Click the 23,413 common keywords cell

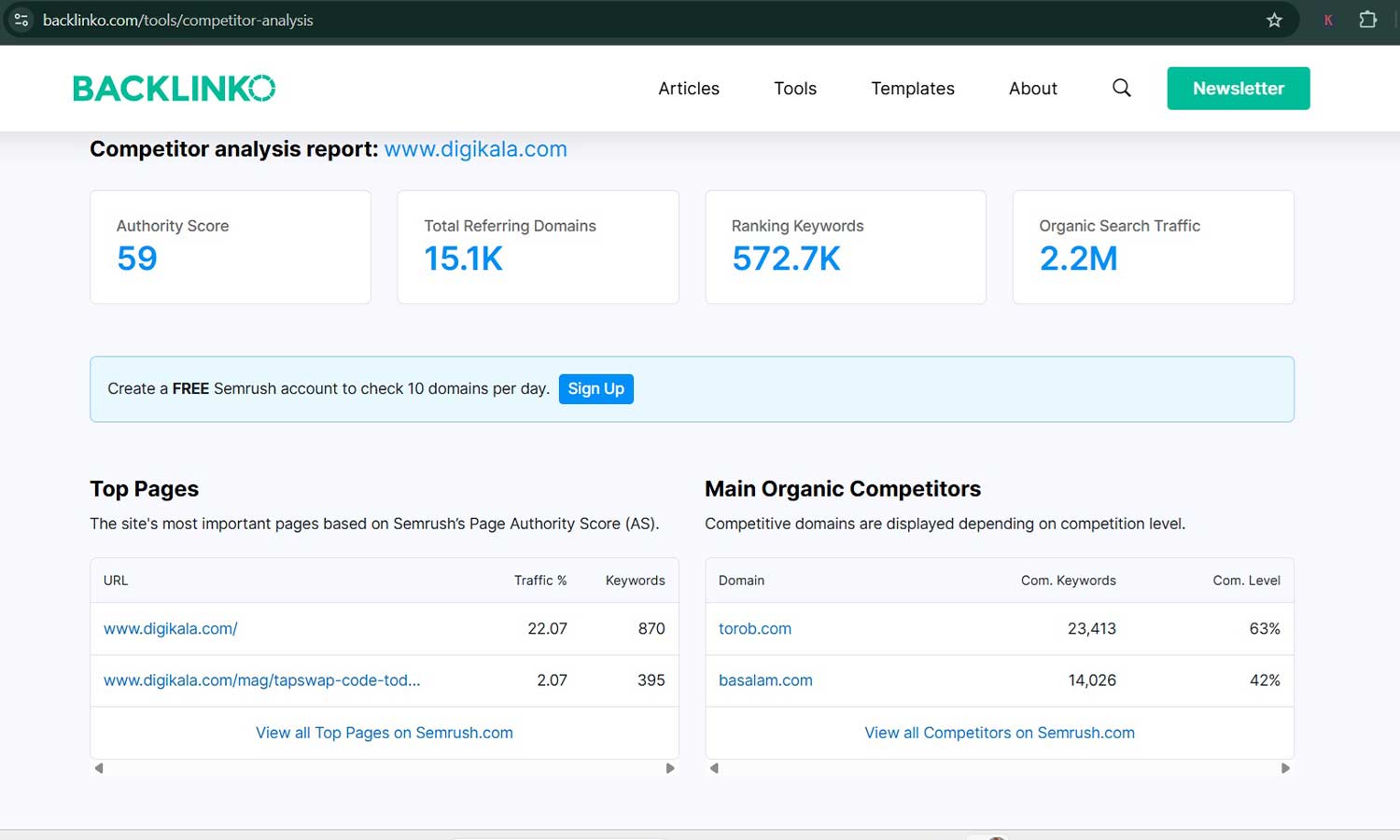click(x=1092, y=629)
